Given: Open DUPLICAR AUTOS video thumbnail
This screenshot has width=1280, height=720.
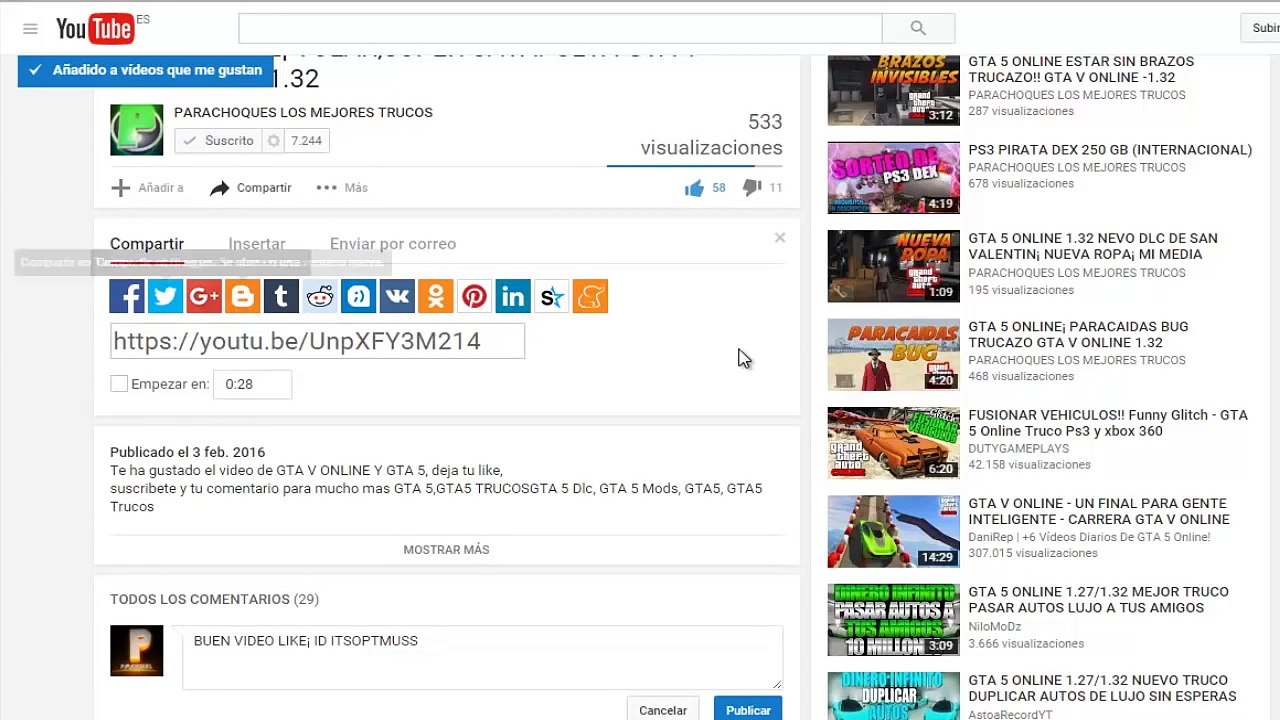Looking at the screenshot, I should pos(893,696).
